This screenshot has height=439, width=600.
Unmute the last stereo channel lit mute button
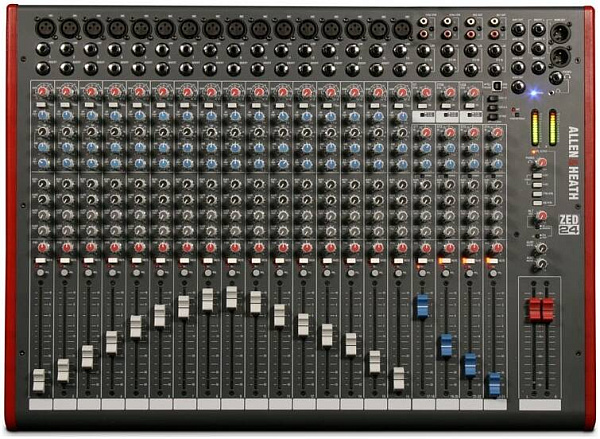(x=492, y=261)
